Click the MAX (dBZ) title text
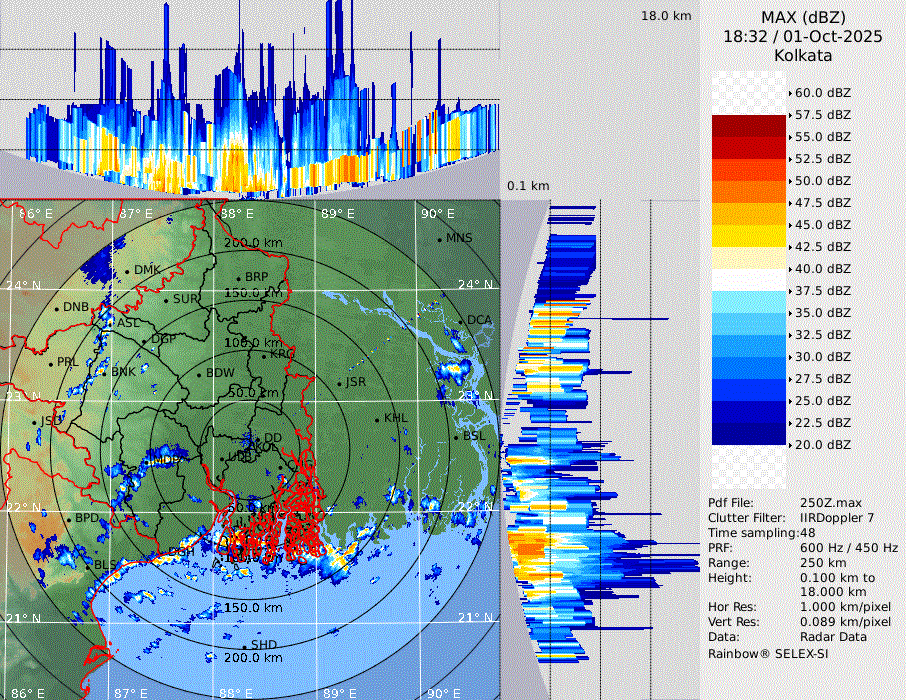Viewport: 906px width, 700px height. tap(803, 17)
